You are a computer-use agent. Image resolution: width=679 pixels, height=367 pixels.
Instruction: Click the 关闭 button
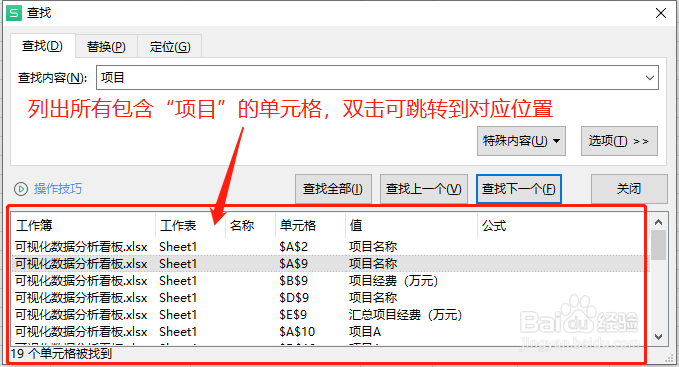pyautogui.click(x=629, y=189)
